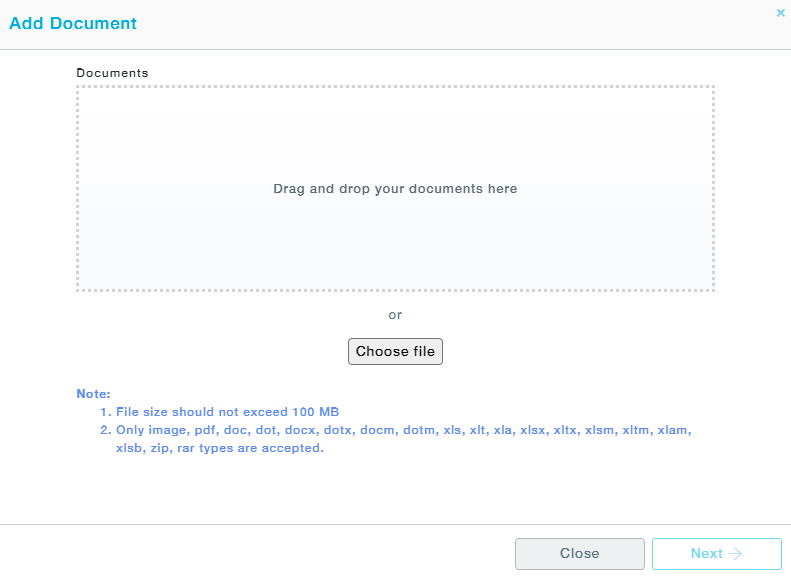
Task: Click the accepted file types note starting 'Only image'
Action: point(403,430)
